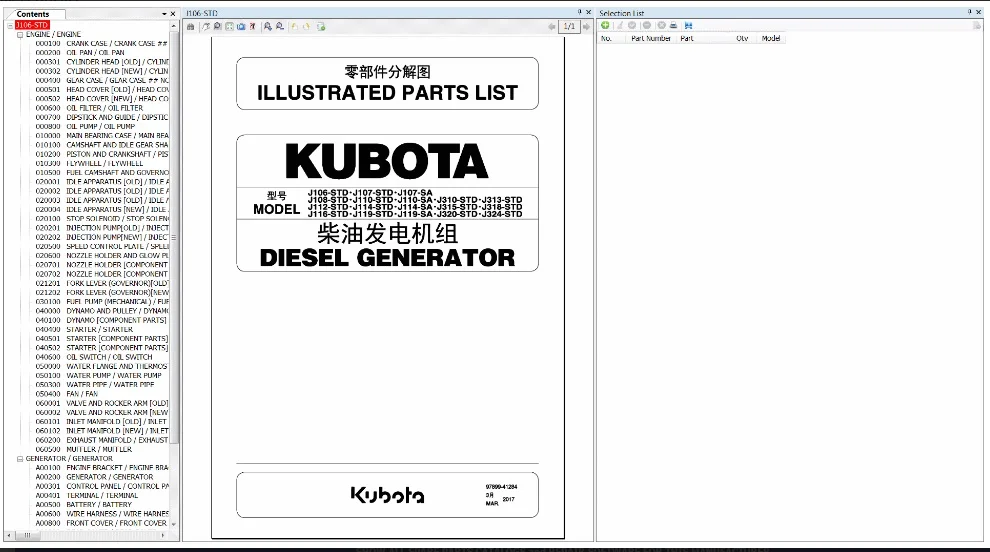990x552 pixels.
Task: Click the Contents horizontal scroll left arrow
Action: tap(9, 535)
